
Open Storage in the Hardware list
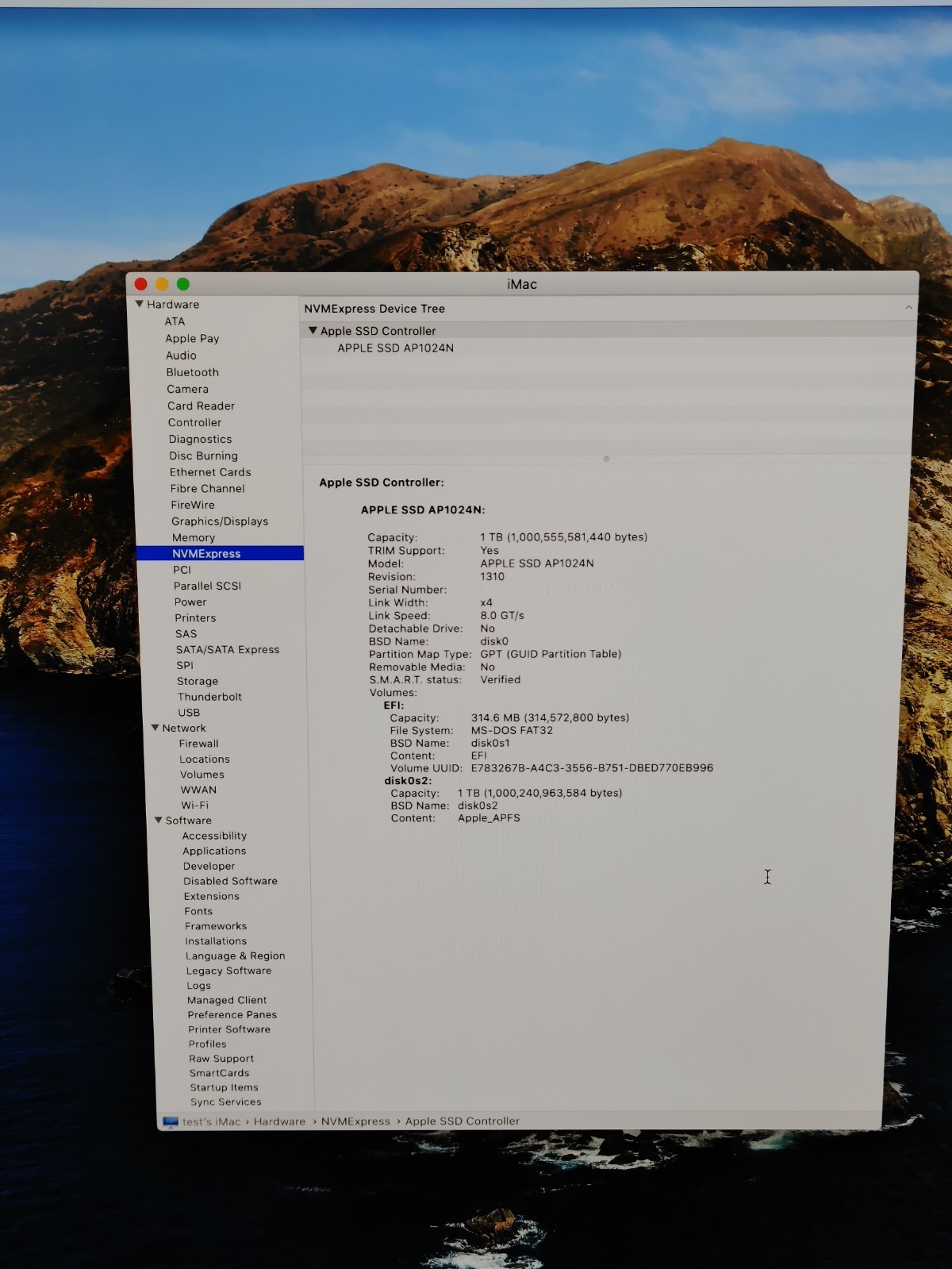pyautogui.click(x=198, y=681)
